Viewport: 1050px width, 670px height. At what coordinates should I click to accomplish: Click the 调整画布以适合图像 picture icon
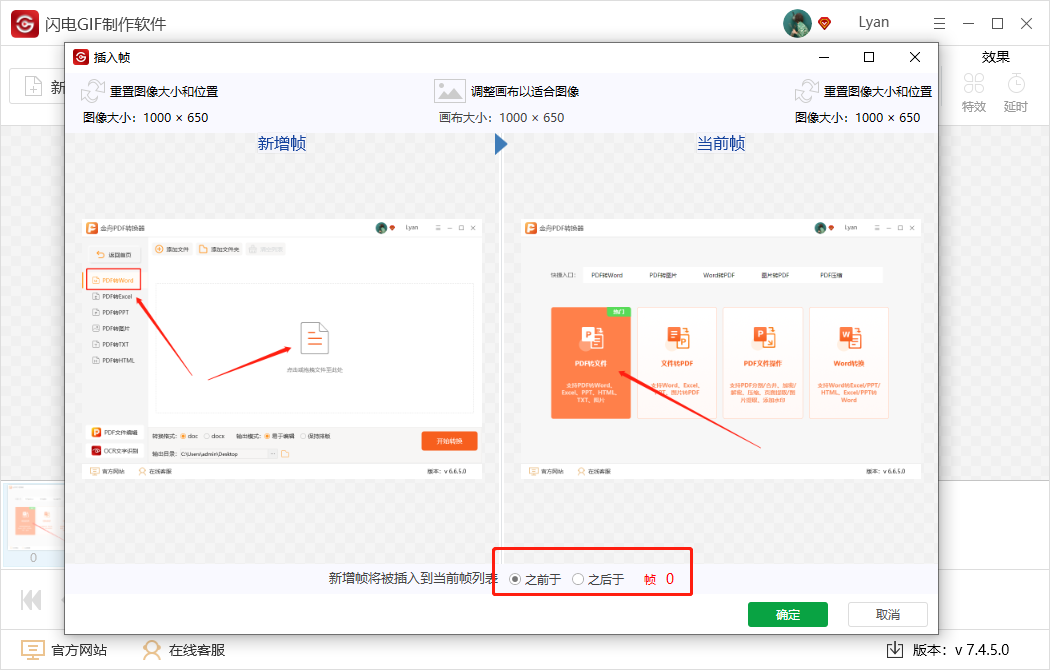pyautogui.click(x=449, y=91)
